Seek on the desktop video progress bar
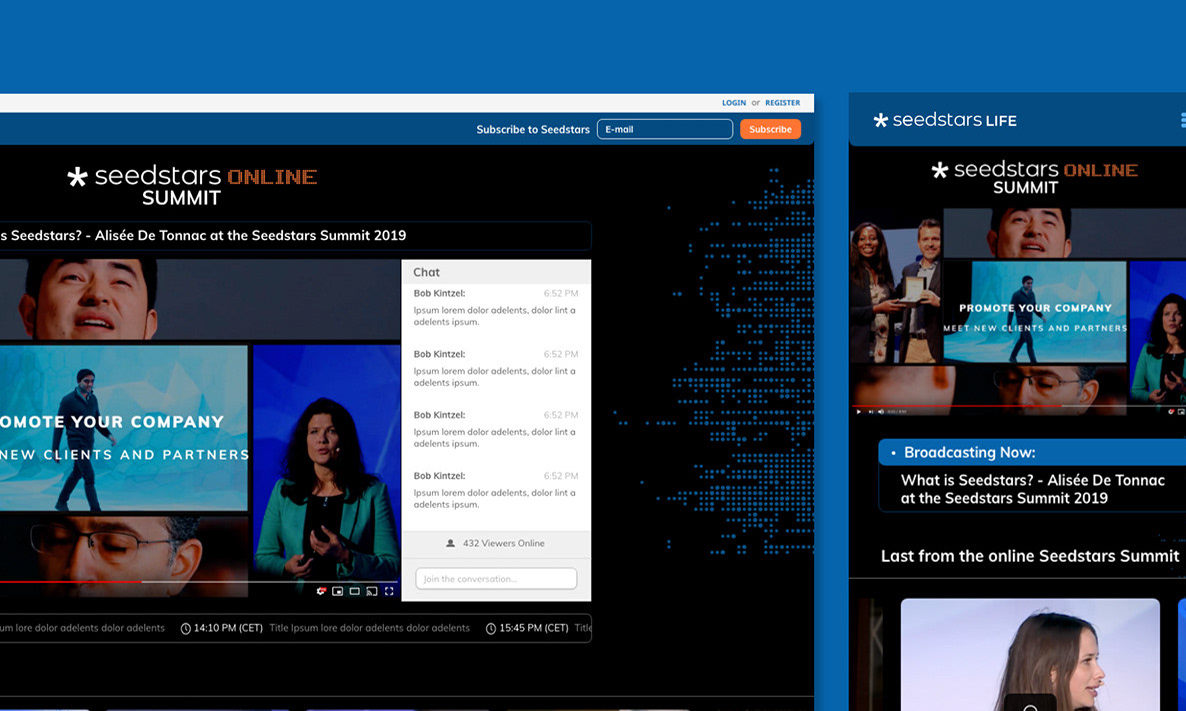The image size is (1186, 711). coord(198,582)
